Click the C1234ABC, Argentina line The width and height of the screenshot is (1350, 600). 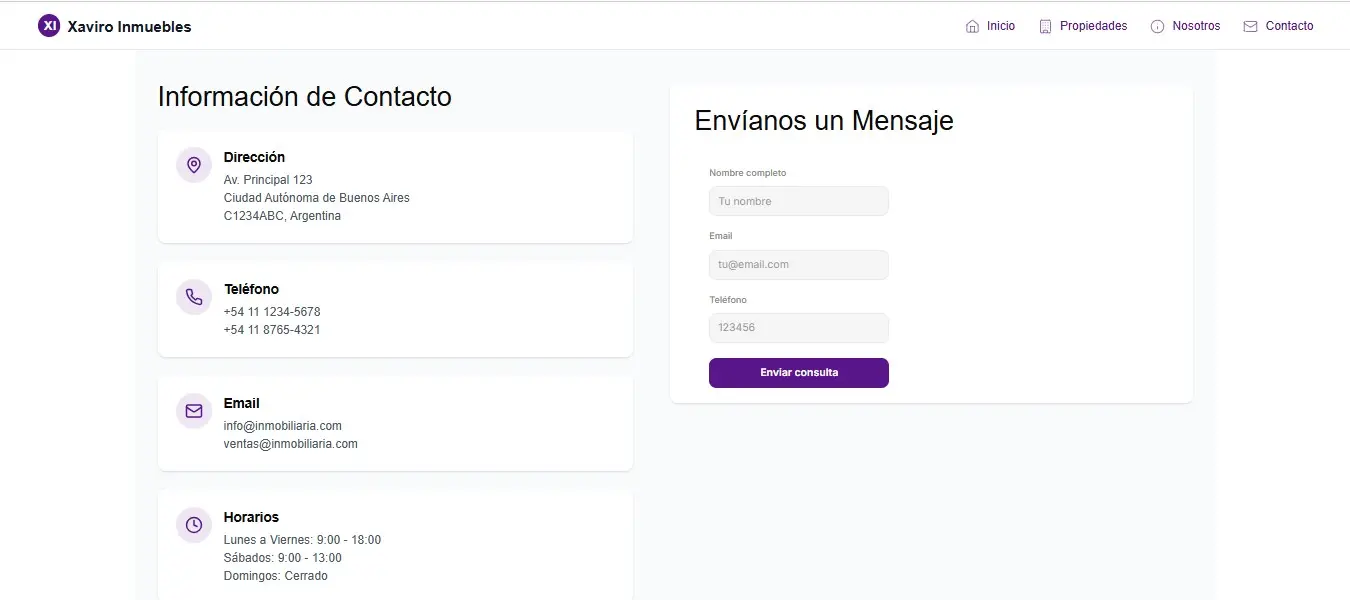coord(282,216)
